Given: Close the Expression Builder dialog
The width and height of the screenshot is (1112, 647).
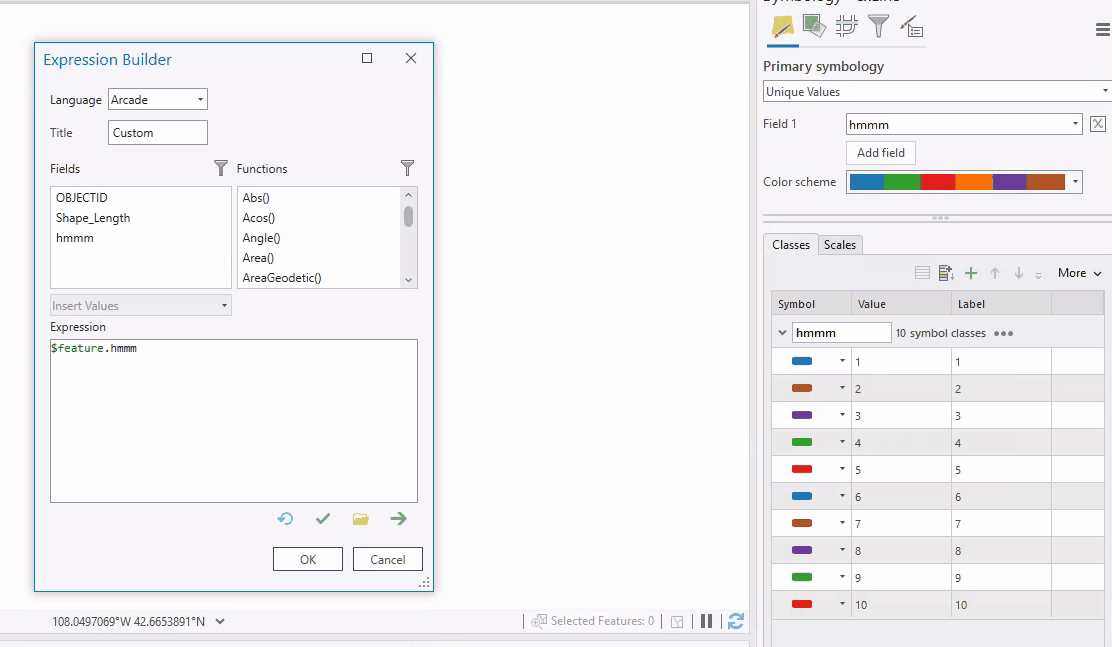Looking at the screenshot, I should coord(411,58).
